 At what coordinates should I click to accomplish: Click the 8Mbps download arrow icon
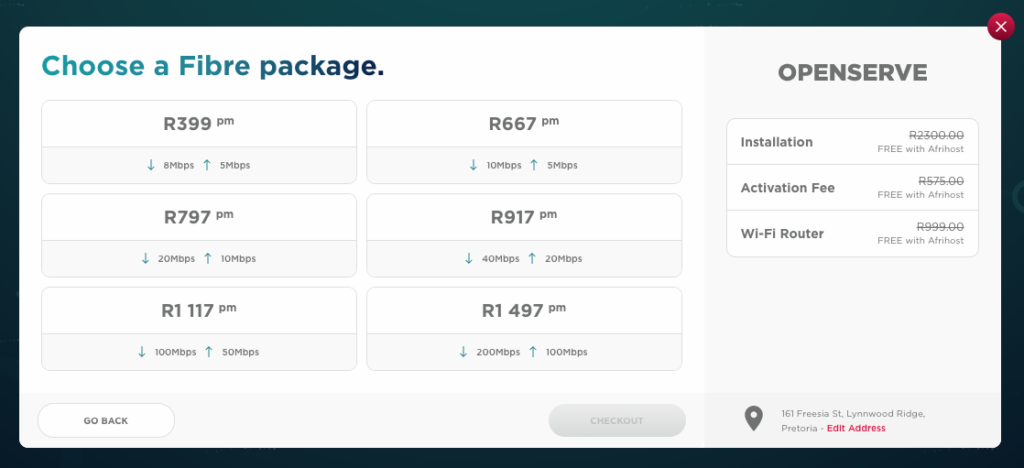[x=152, y=165]
